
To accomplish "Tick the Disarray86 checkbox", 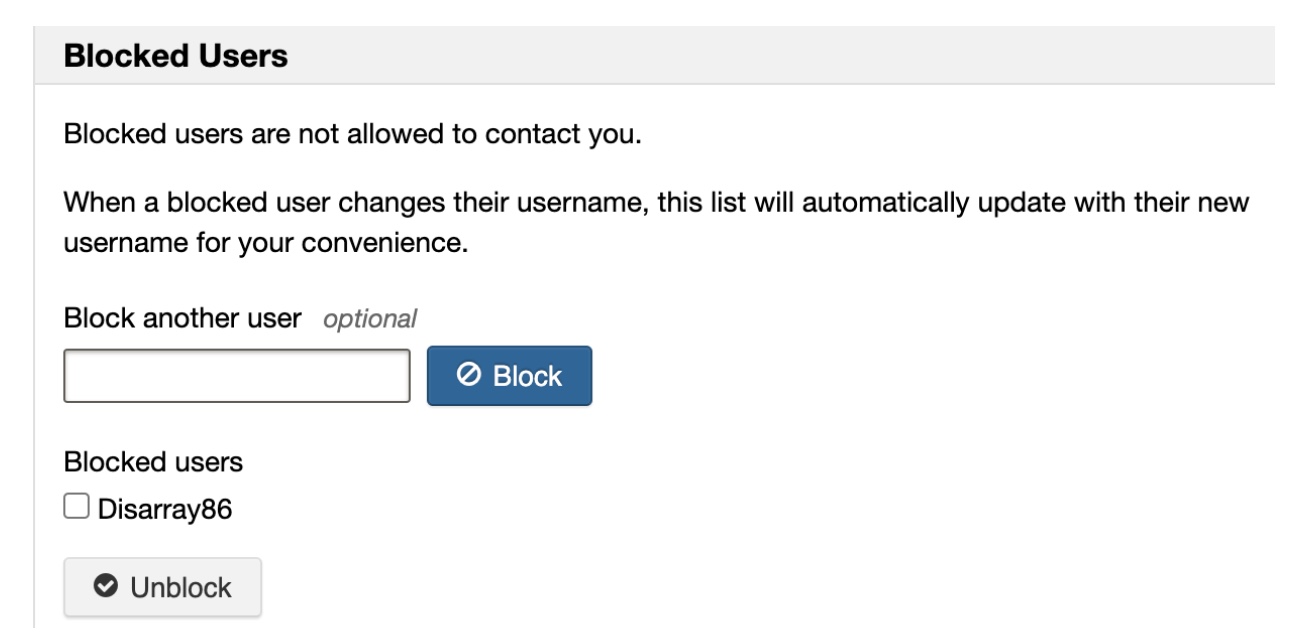I will (x=75, y=510).
